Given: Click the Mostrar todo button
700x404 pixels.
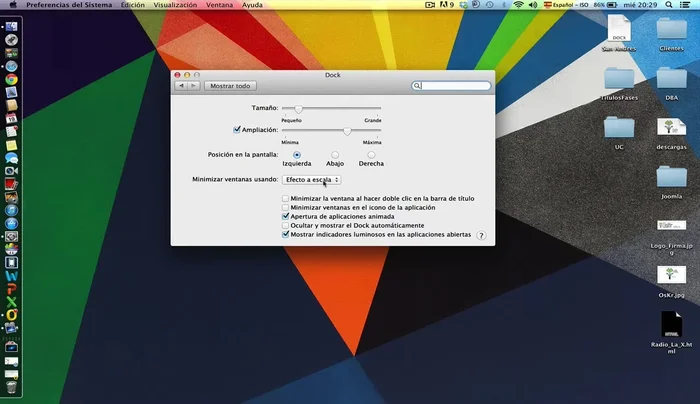Looking at the screenshot, I should [x=229, y=86].
